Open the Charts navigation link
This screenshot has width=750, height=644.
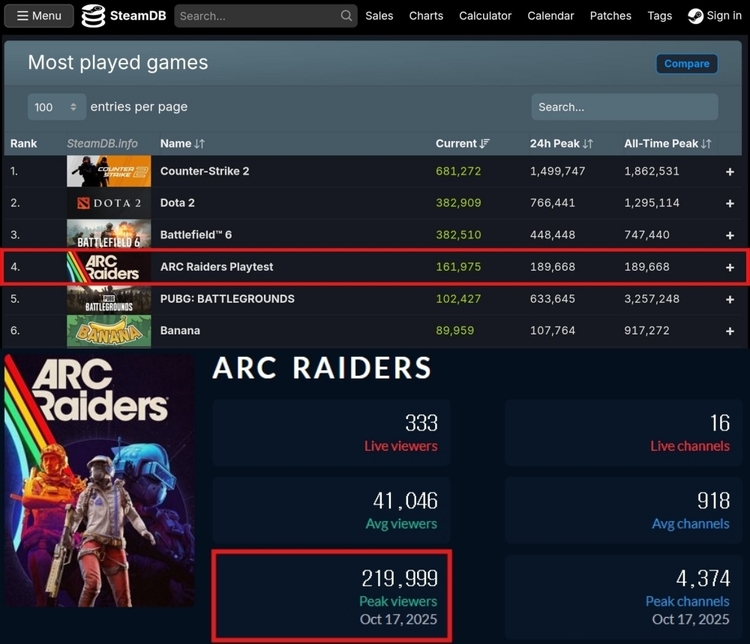[426, 16]
